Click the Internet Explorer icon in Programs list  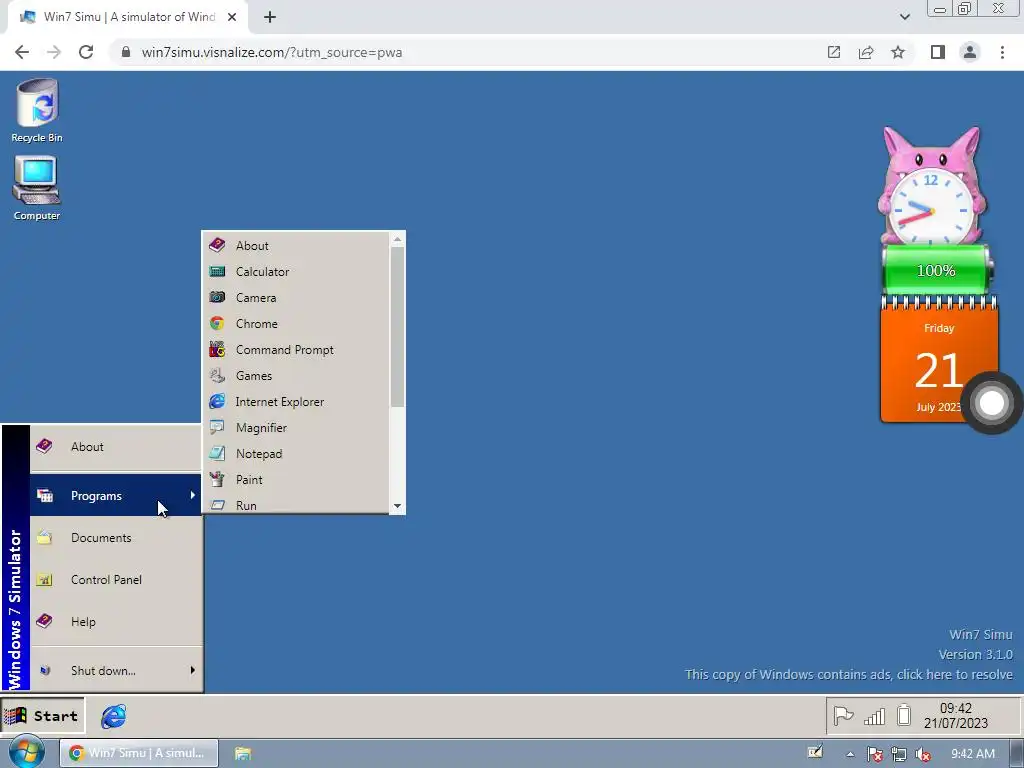217,401
